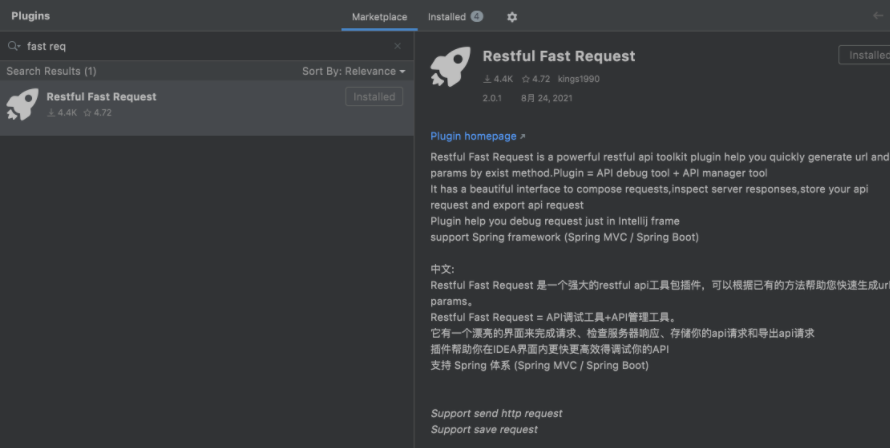Click the Installed button in details pane
This screenshot has width=890, height=448.
tap(864, 55)
